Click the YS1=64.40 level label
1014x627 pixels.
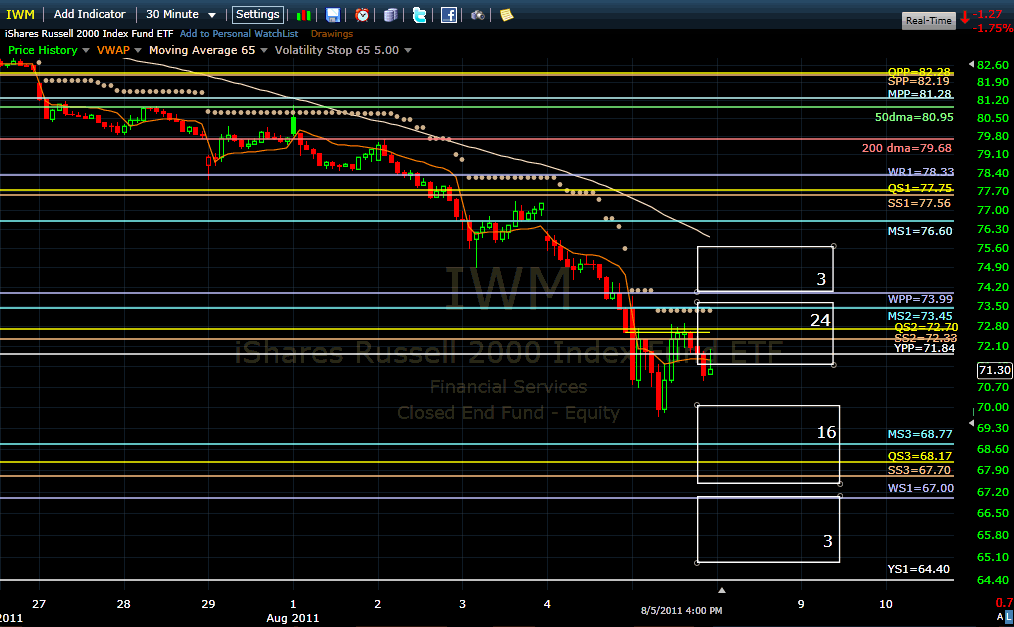(918, 569)
